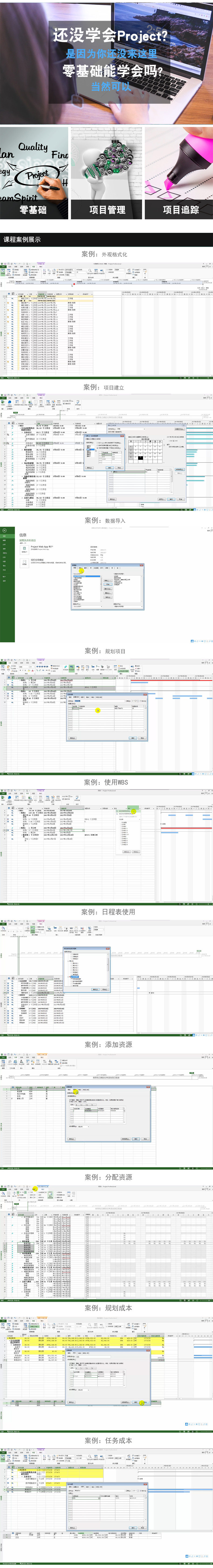Click the 项目管理 category thumbnail

pos(107,173)
